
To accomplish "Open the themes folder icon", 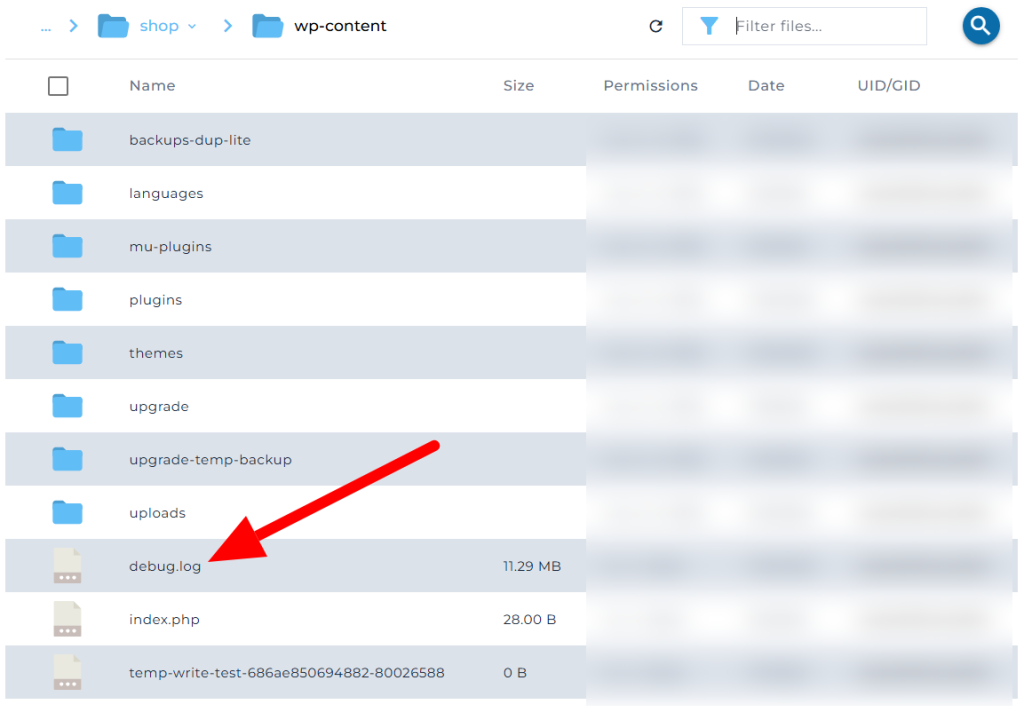I will click(x=66, y=352).
